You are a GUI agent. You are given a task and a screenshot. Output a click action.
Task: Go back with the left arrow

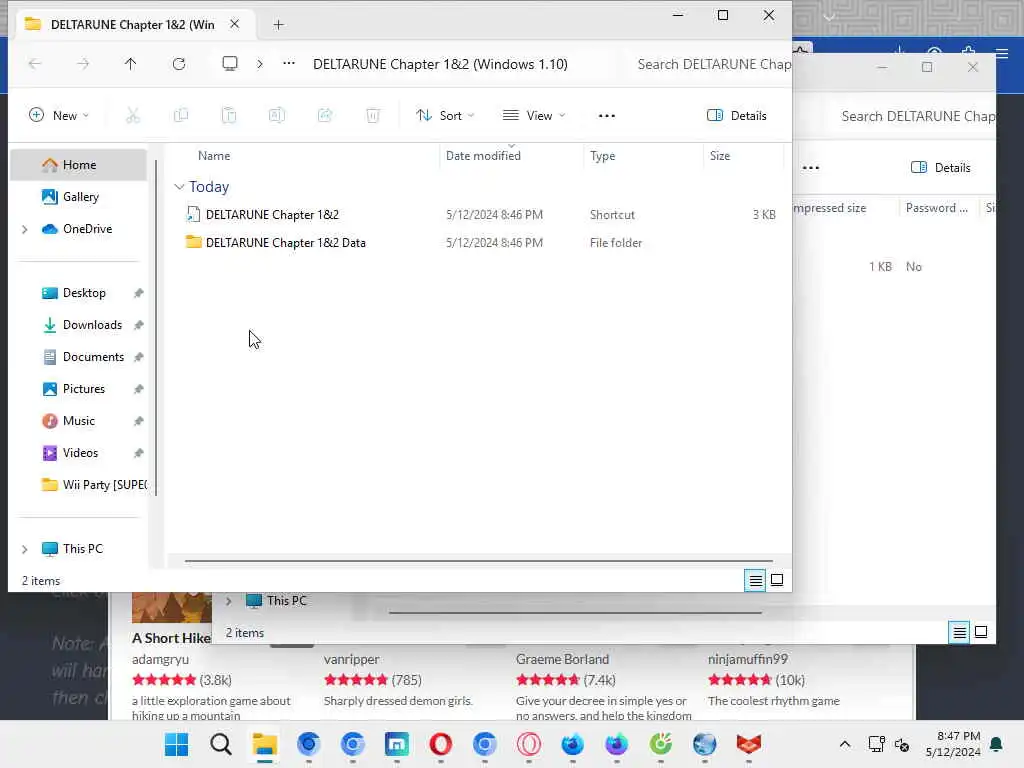(x=35, y=63)
